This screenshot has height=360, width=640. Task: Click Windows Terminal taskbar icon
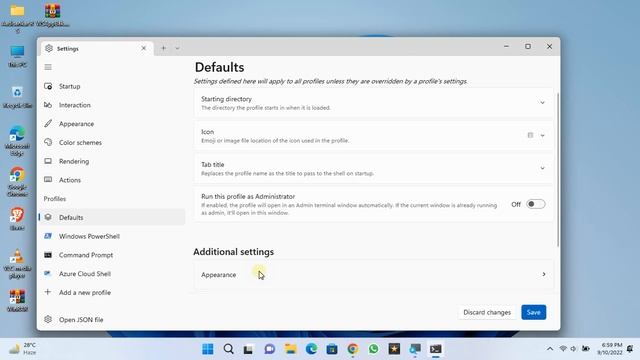pyautogui.click(x=436, y=349)
